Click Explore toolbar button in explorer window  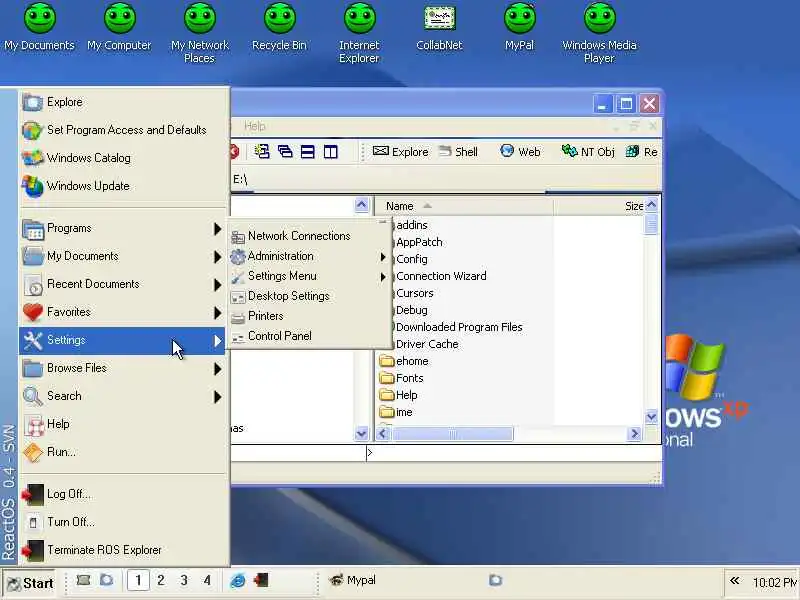[x=401, y=152]
